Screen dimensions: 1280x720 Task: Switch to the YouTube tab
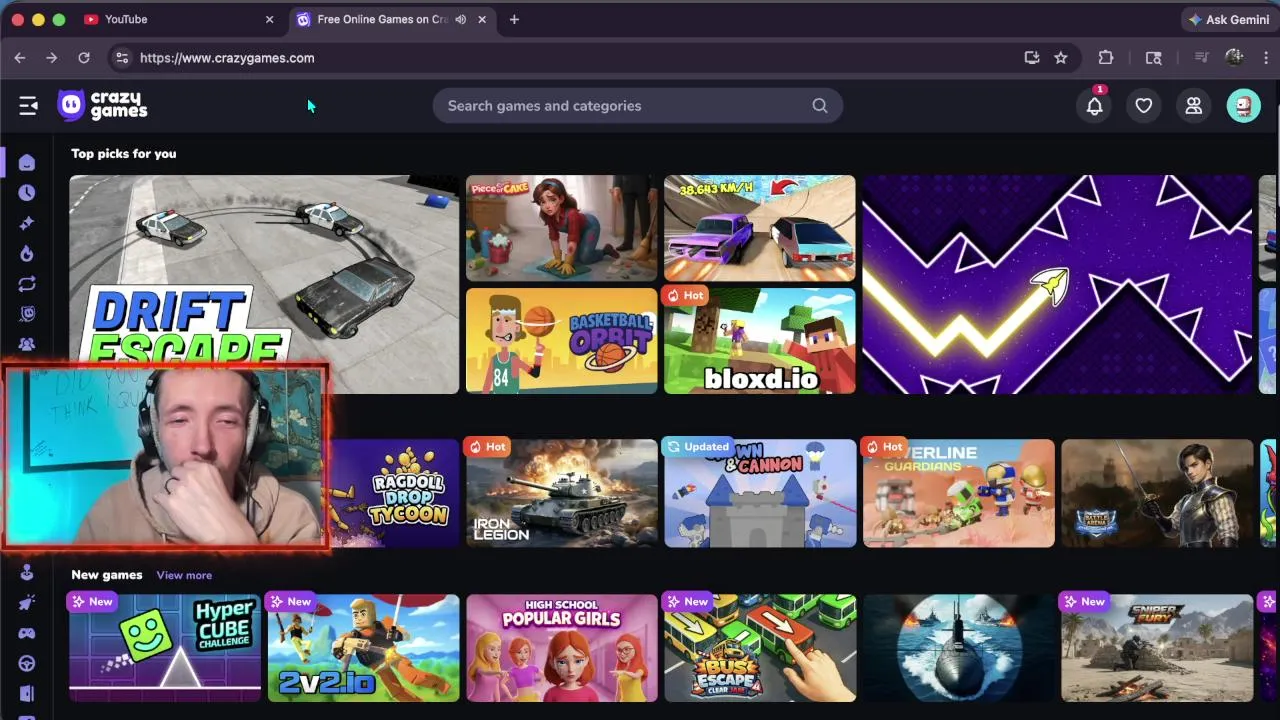click(x=180, y=19)
